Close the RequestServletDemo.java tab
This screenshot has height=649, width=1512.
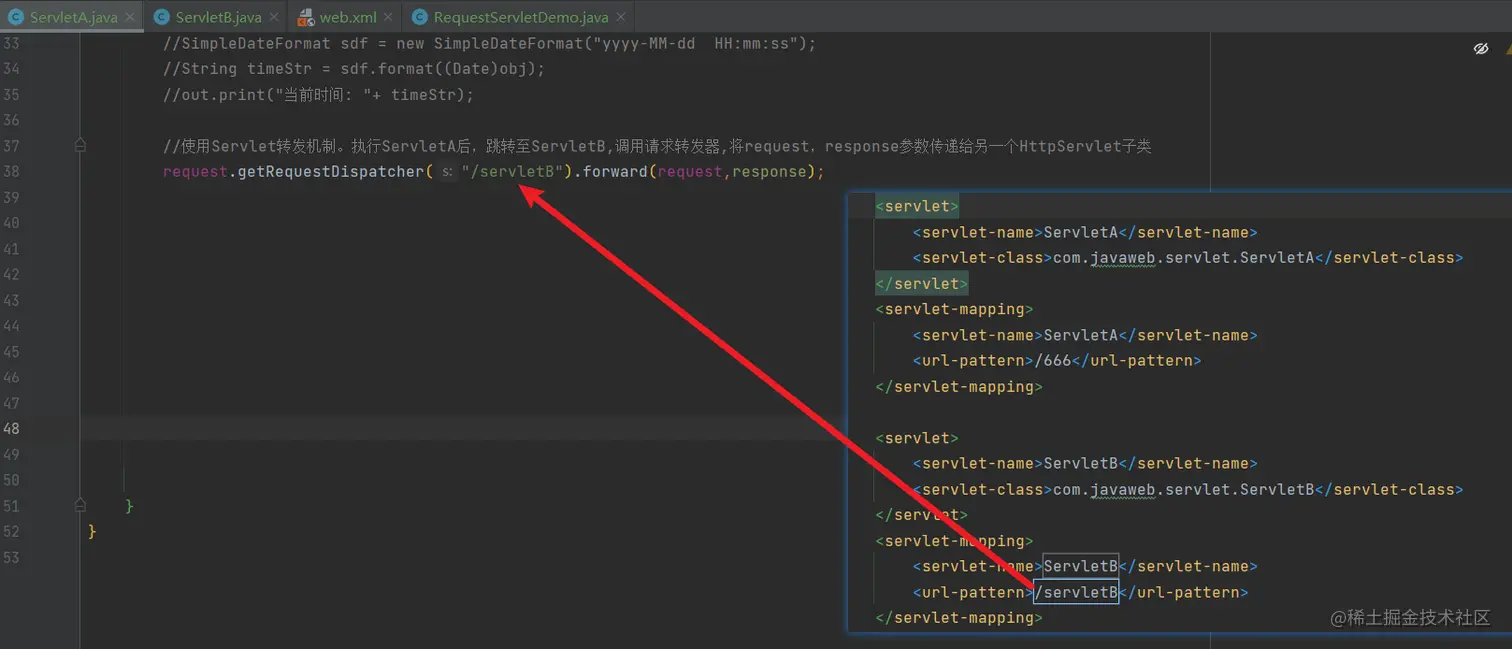click(621, 17)
